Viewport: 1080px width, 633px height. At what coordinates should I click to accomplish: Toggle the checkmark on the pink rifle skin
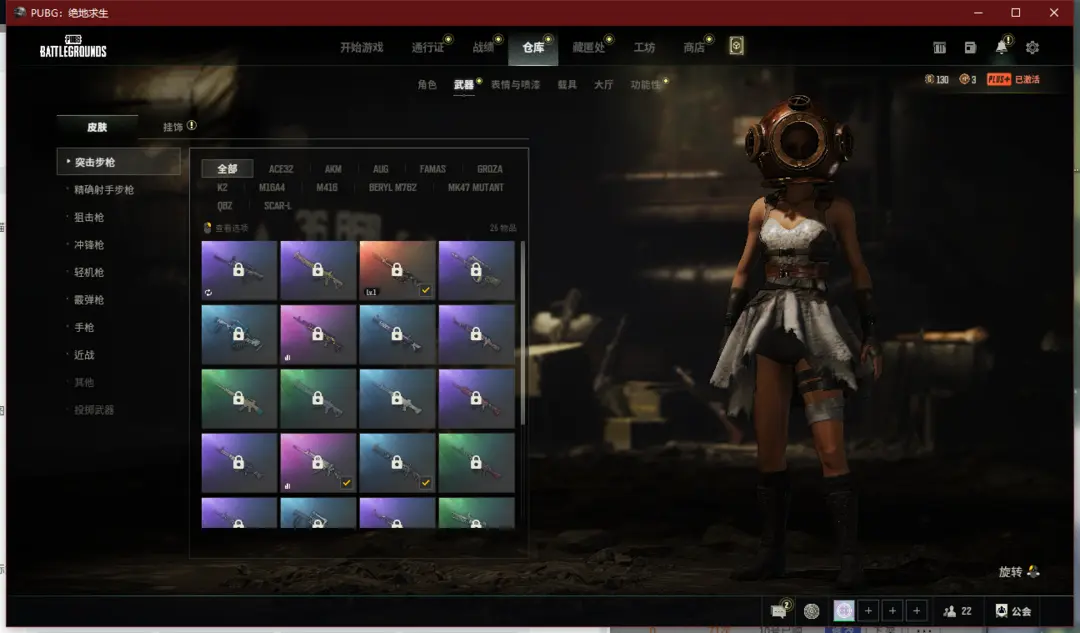(346, 483)
